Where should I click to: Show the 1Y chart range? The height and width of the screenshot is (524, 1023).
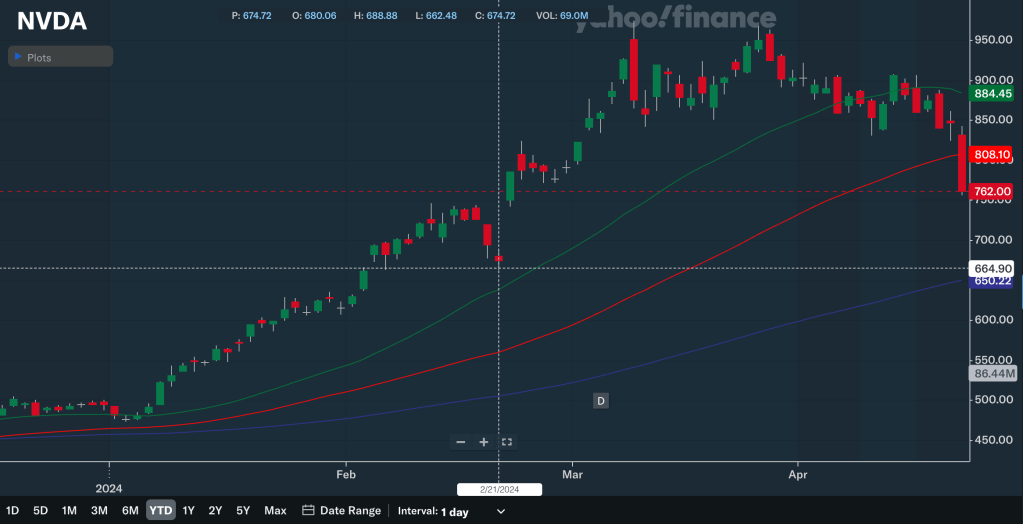[x=188, y=510]
